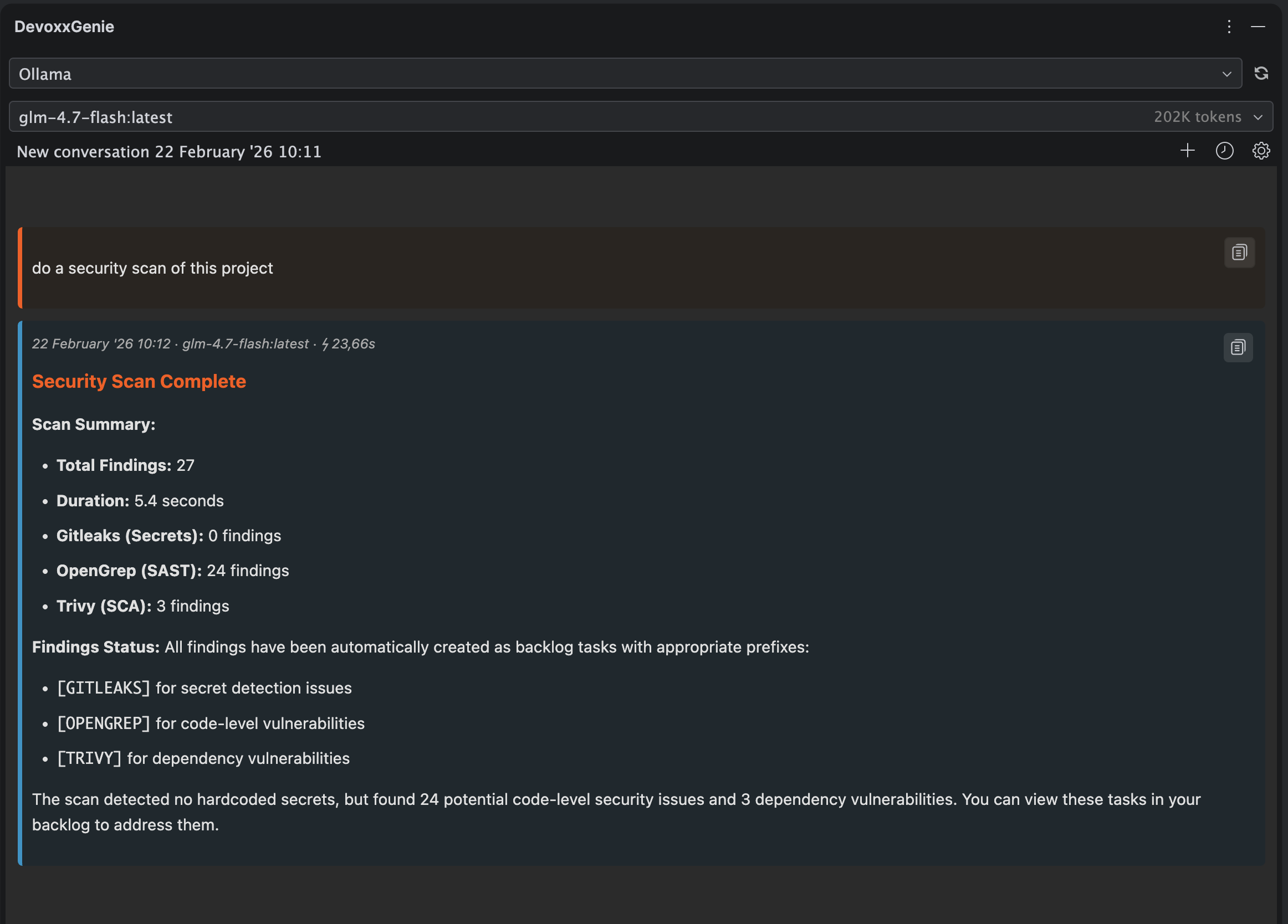1288x924 pixels.
Task: Click the prompt text 'do a security scan'
Action: (152, 268)
